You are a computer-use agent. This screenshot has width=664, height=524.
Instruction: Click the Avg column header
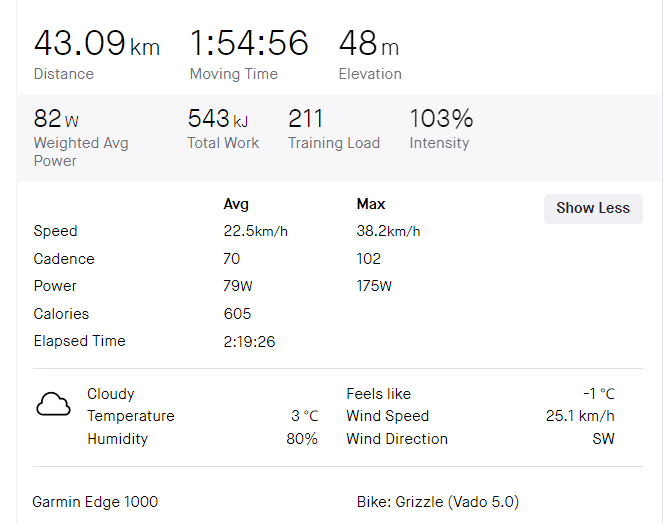tap(236, 204)
